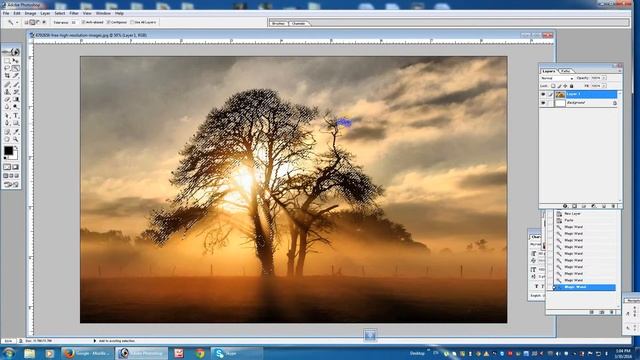
Task: Select the Hand tool
Action: (x=7, y=140)
